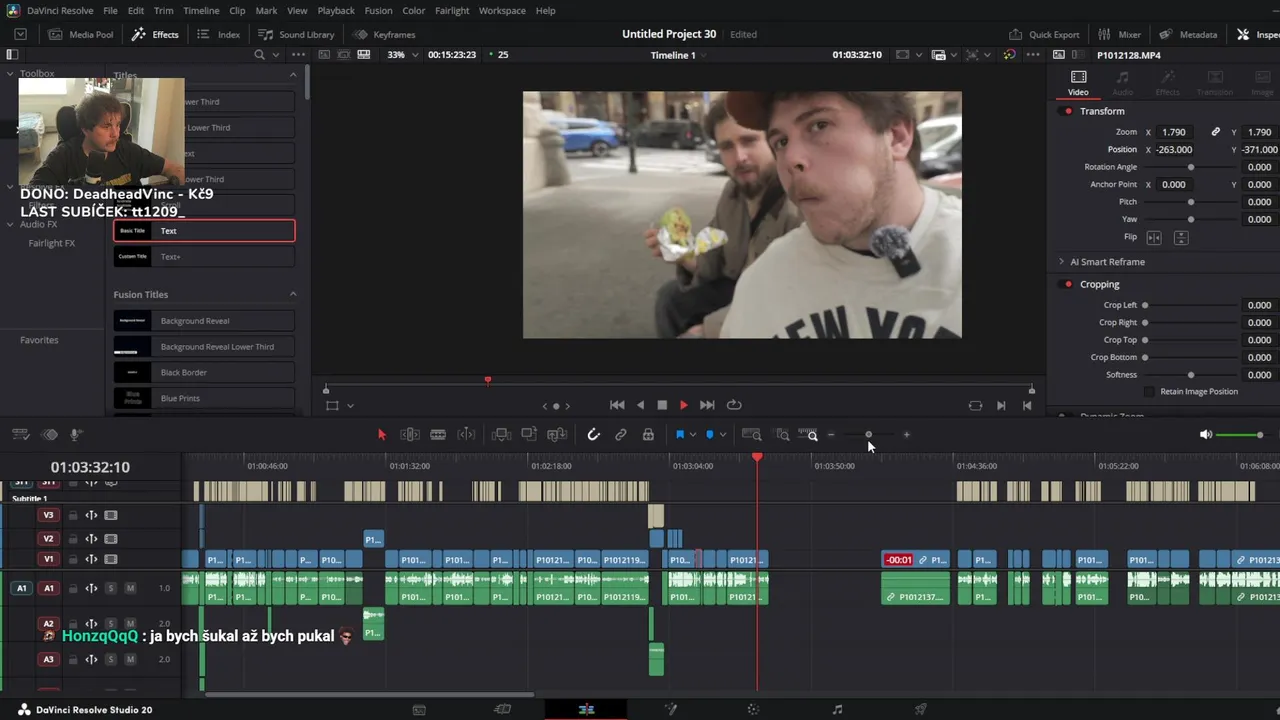1280x720 pixels.
Task: Open the Subtitle Options icon
Action: pyautogui.click(x=49, y=435)
